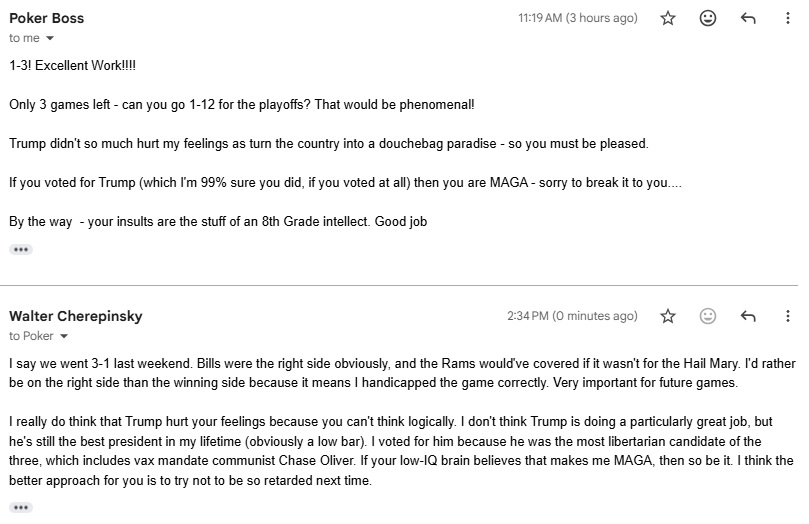Reply to the Poker Boss message
Viewport: 809px width, 524px height.
[x=747, y=18]
